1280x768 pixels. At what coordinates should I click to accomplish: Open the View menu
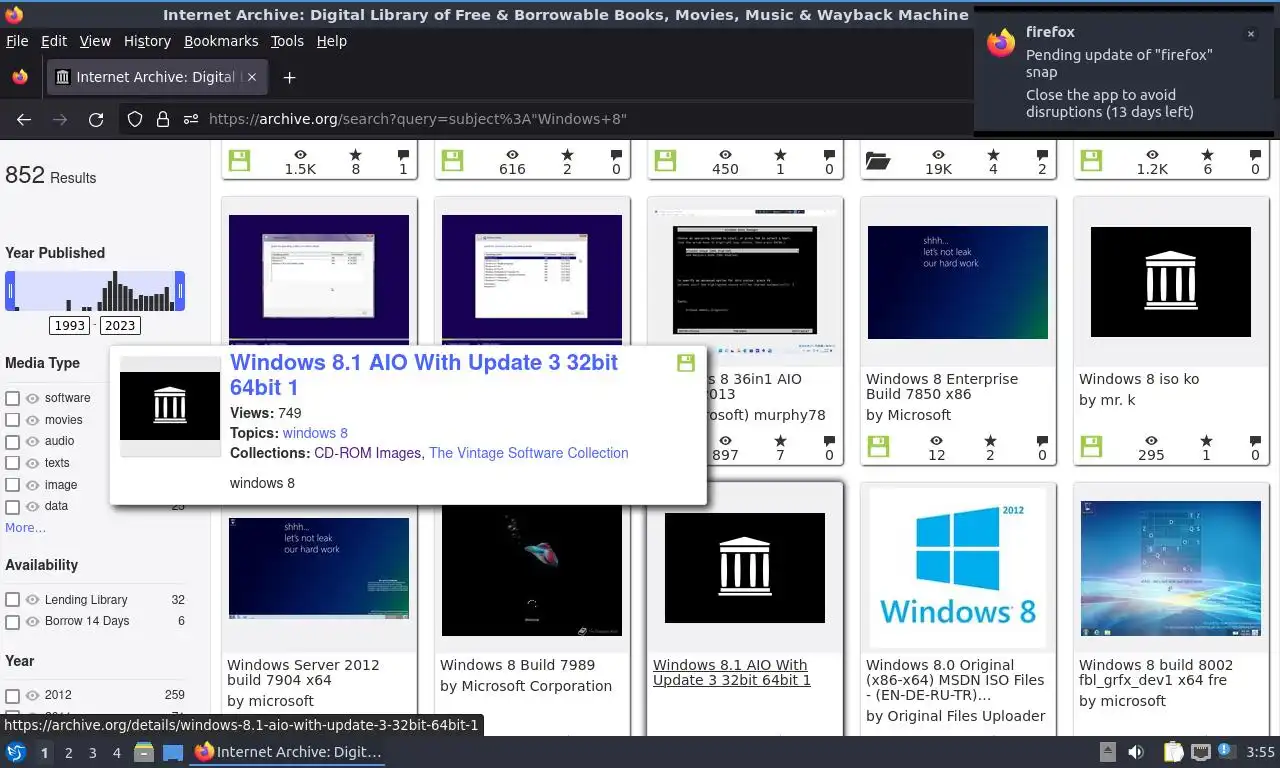95,41
